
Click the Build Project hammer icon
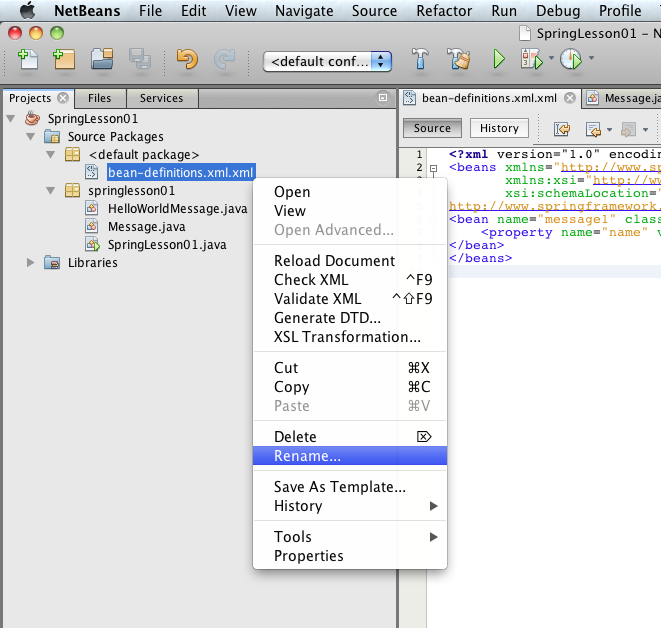(x=420, y=58)
